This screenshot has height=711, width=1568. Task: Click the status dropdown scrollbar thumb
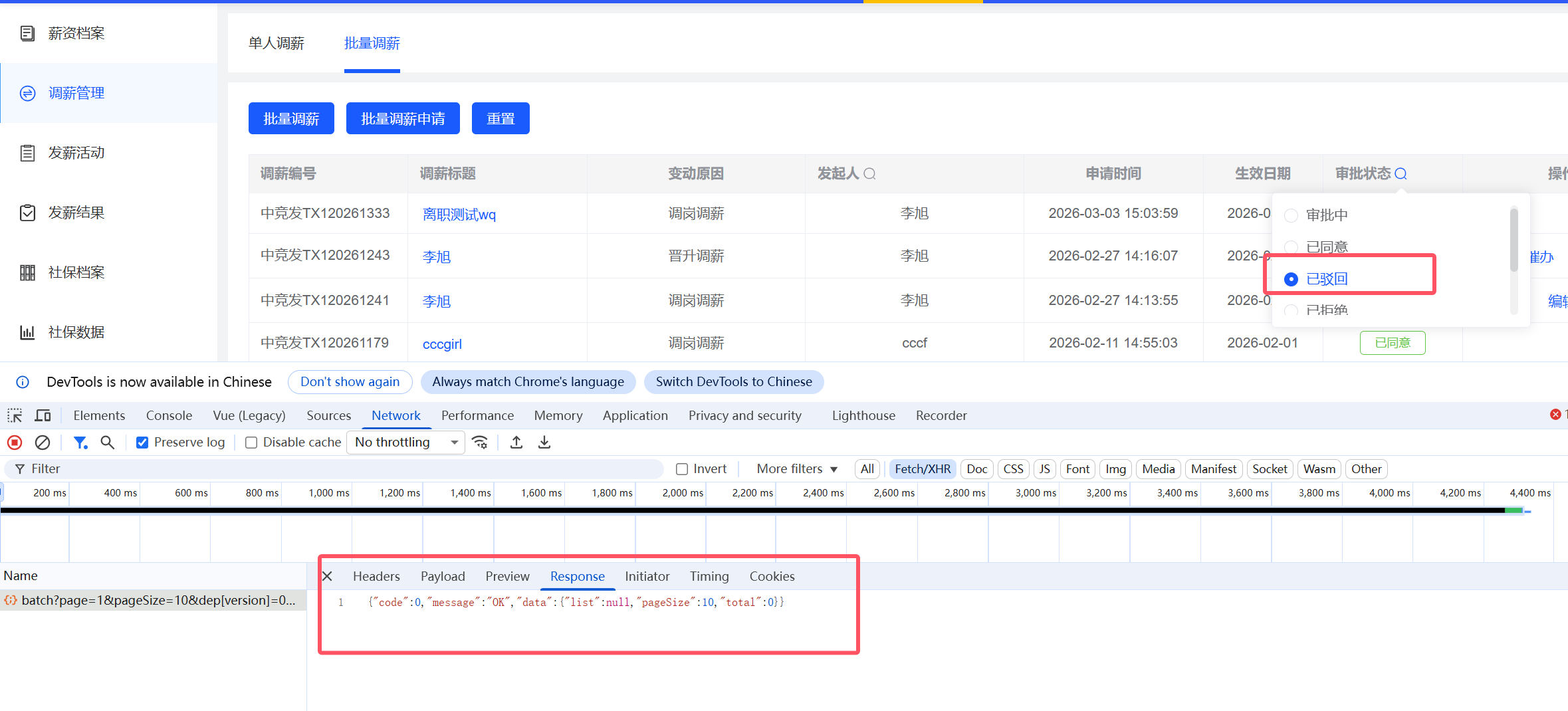[x=1513, y=239]
